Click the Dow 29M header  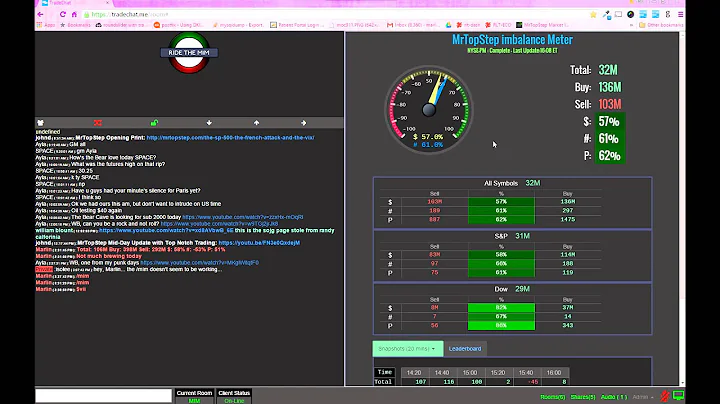point(512,289)
